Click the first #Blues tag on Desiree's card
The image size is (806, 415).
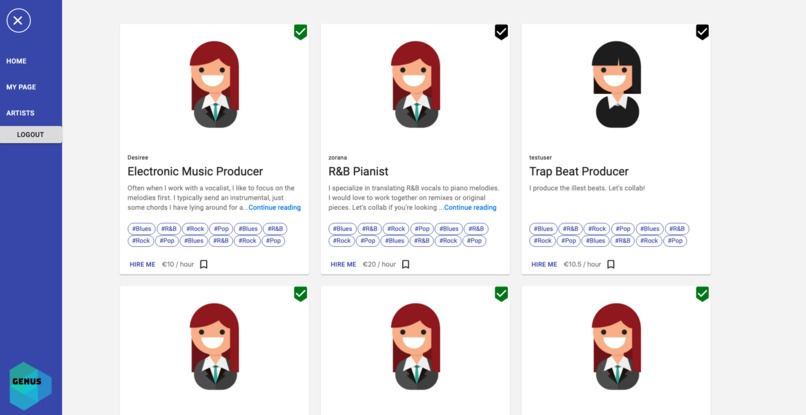coord(141,229)
